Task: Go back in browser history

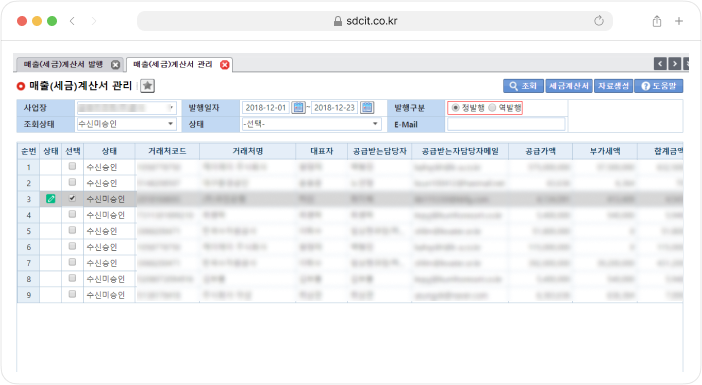Action: 72,21
